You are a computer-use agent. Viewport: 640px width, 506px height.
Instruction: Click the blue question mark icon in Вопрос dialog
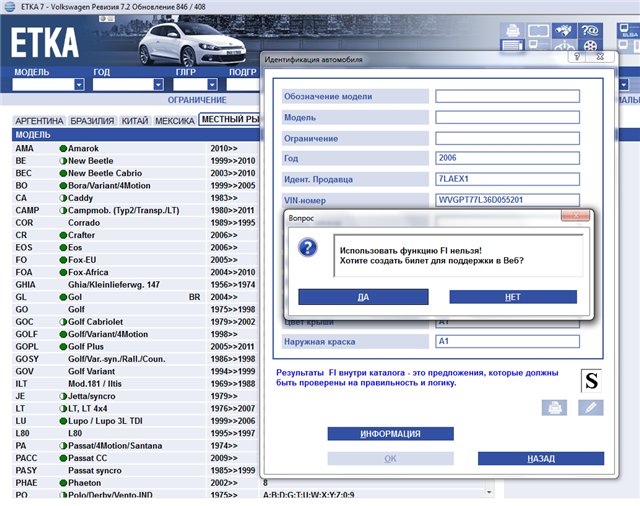tap(307, 247)
